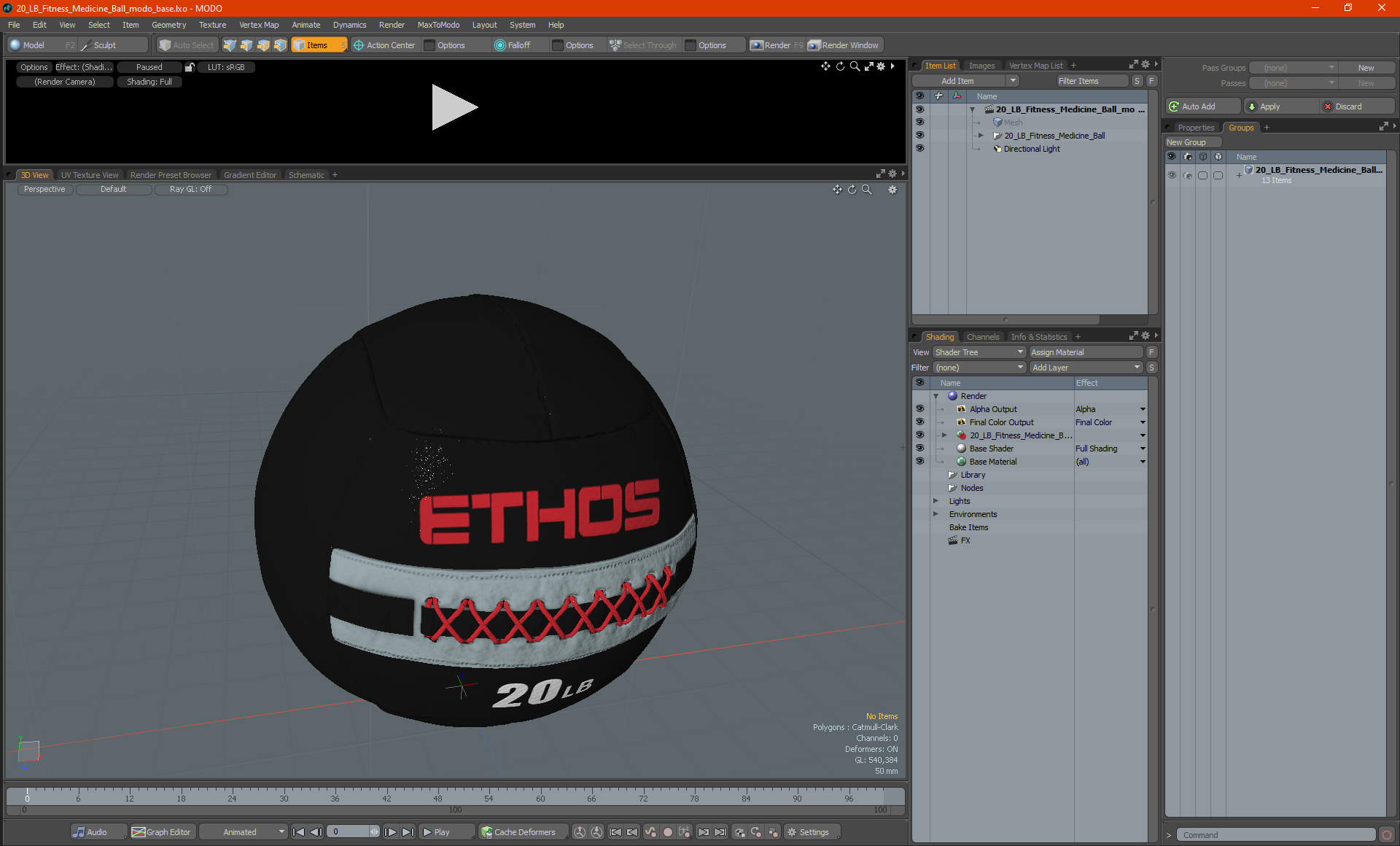
Task: Expand Lights in Shader Tree
Action: point(936,501)
